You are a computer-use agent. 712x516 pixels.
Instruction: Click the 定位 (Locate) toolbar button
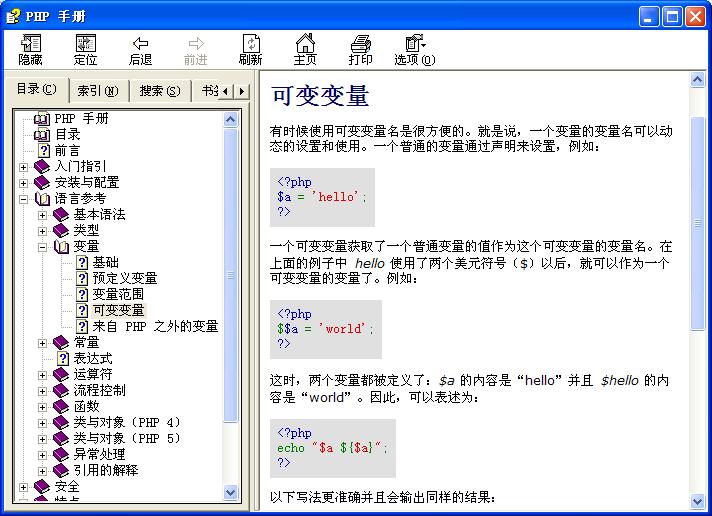point(85,50)
